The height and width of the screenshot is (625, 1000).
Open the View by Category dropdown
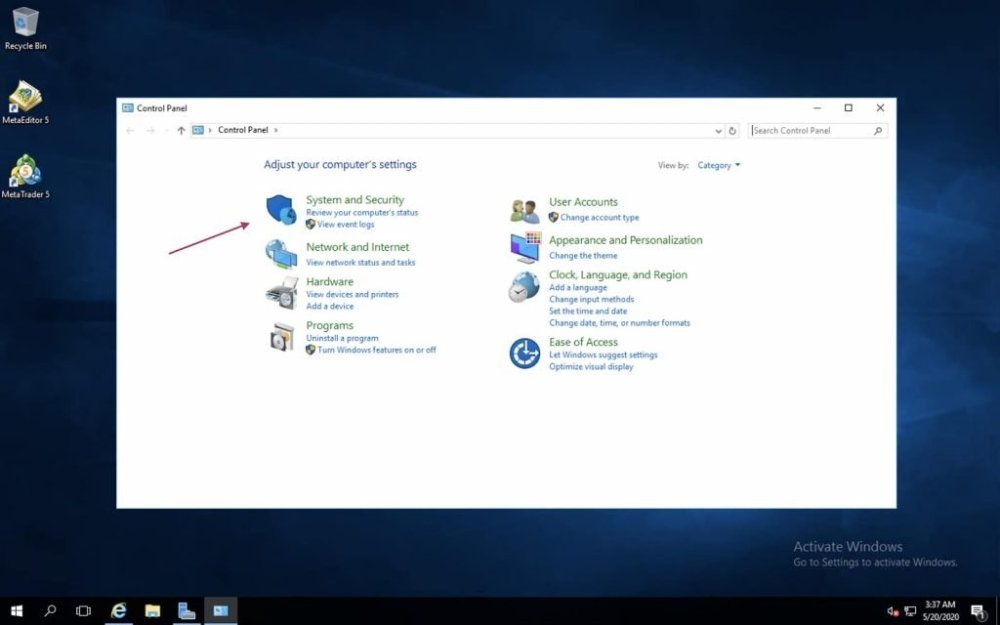pos(719,165)
